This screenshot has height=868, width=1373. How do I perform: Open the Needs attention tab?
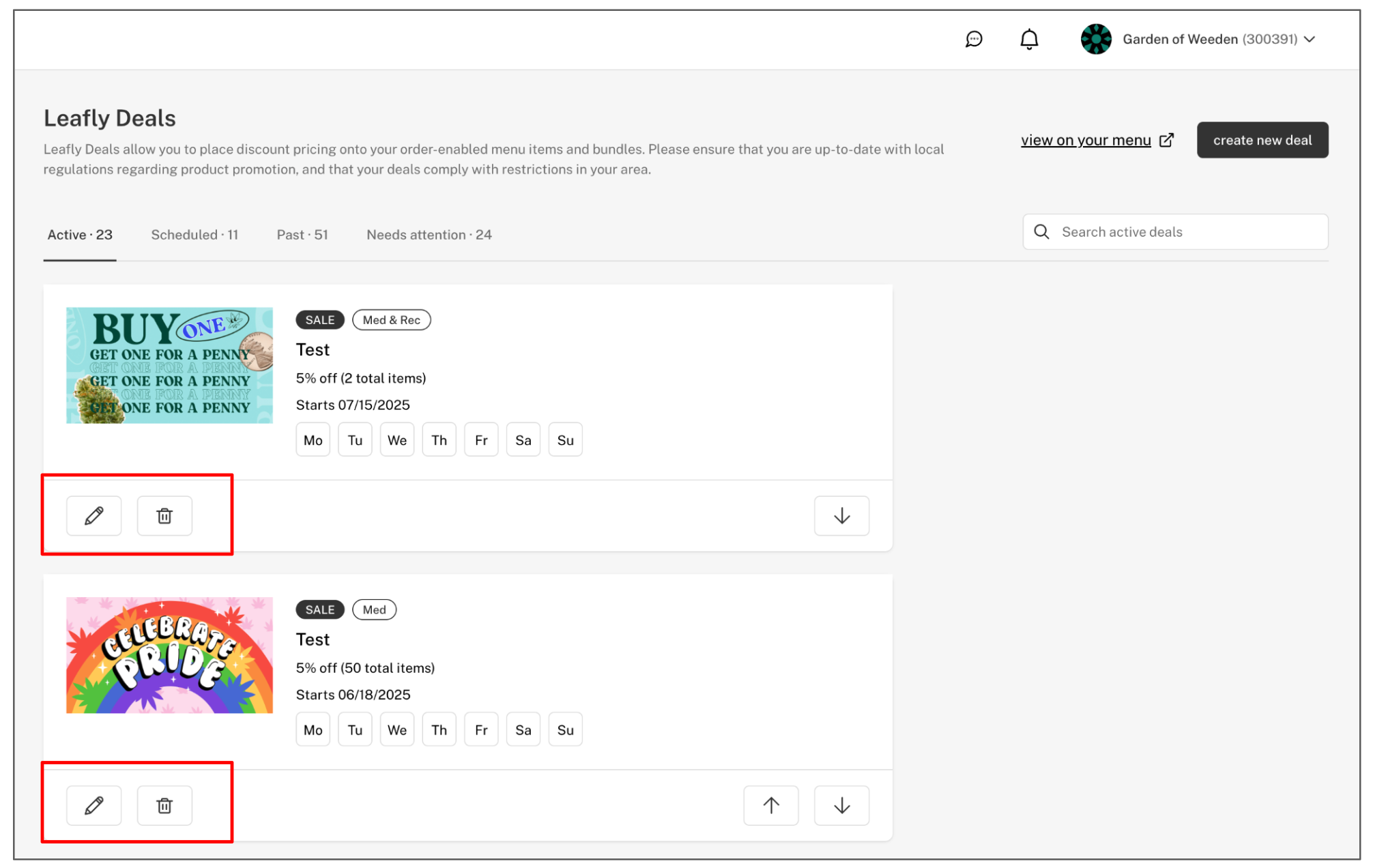(429, 235)
